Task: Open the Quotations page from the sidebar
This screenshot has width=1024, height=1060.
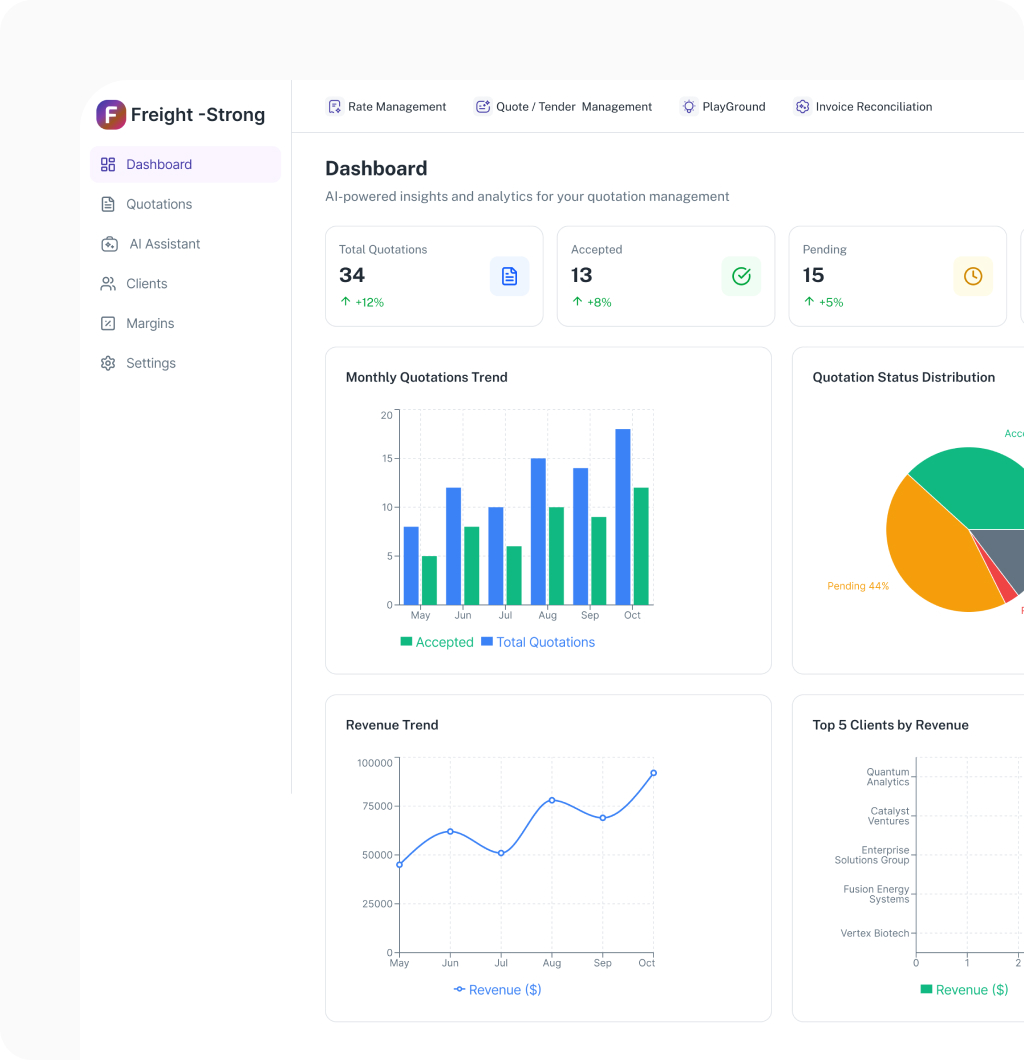Action: tap(157, 204)
